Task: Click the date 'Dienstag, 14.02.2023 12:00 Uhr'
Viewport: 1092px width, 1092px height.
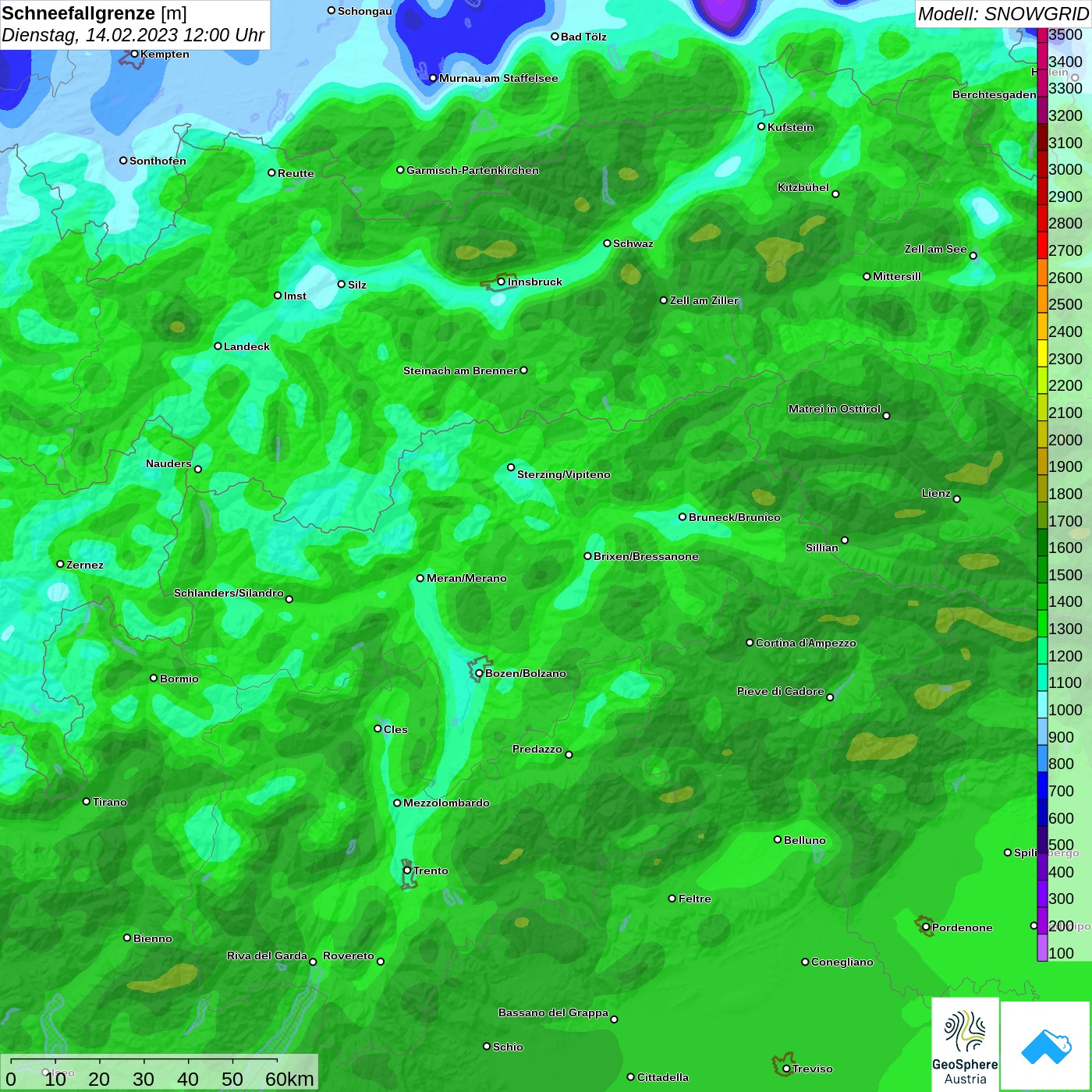Action: point(133,35)
